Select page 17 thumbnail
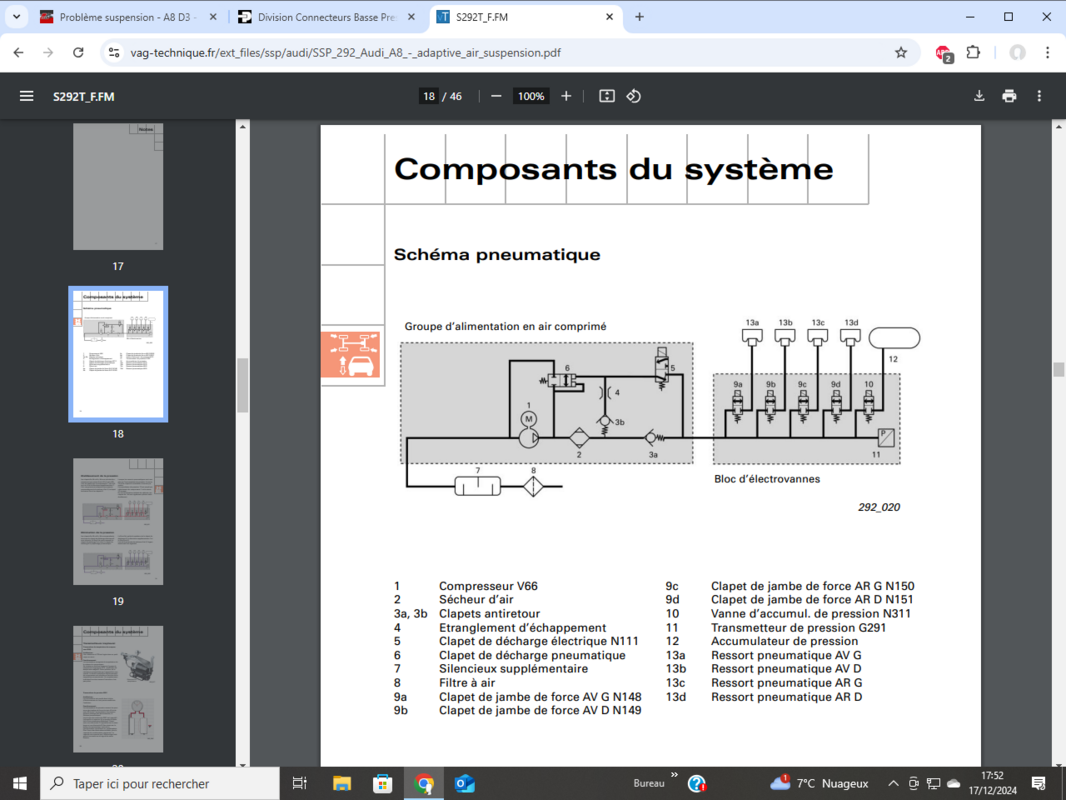Viewport: 1066px width, 800px height. click(x=118, y=186)
